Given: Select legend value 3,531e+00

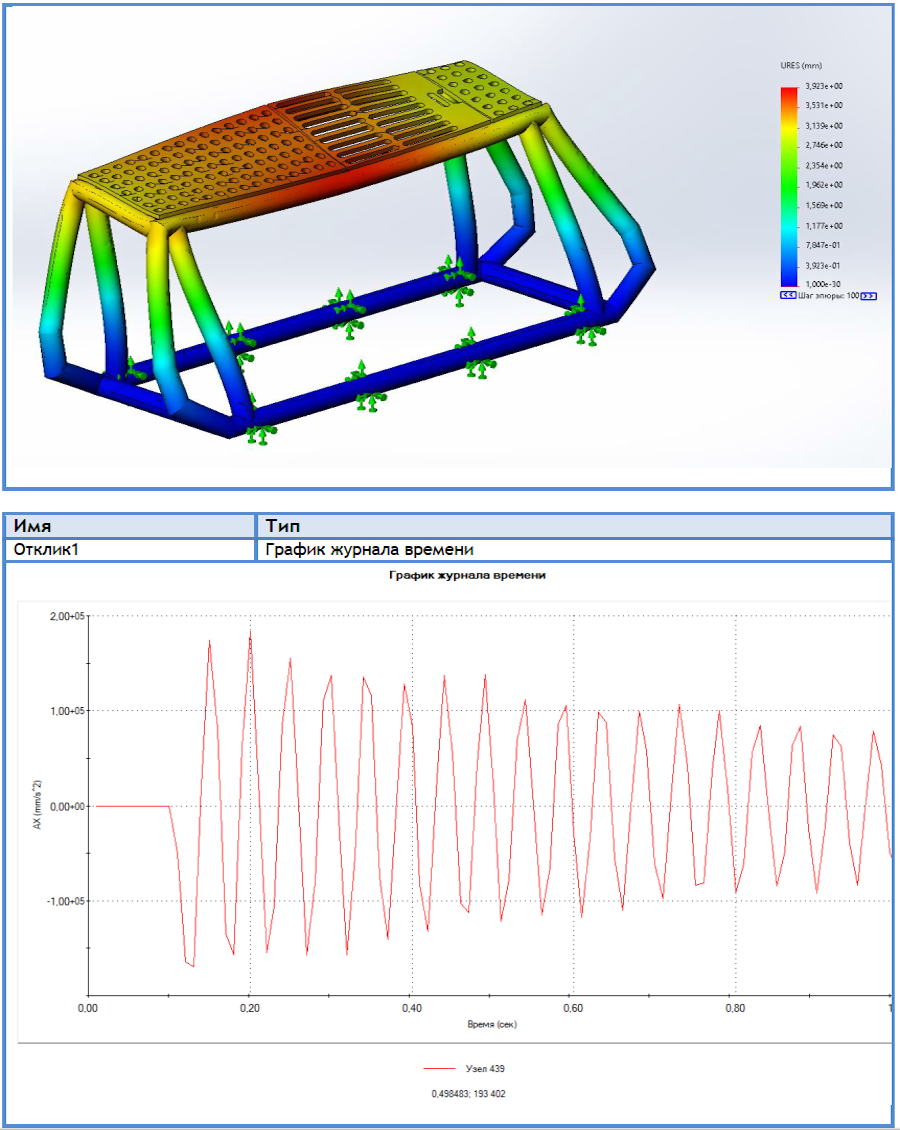Looking at the screenshot, I should pos(824,105).
